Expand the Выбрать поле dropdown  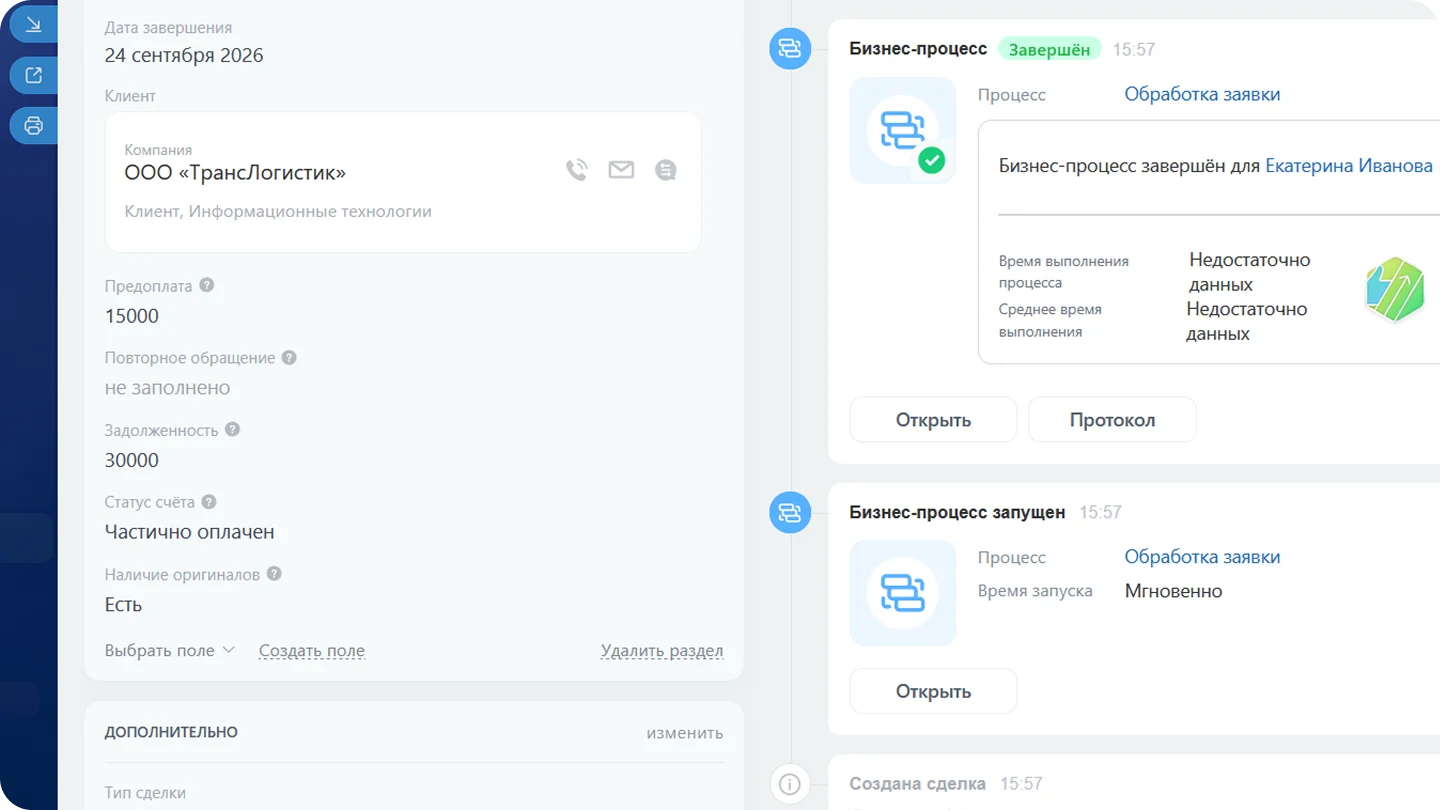coord(170,651)
